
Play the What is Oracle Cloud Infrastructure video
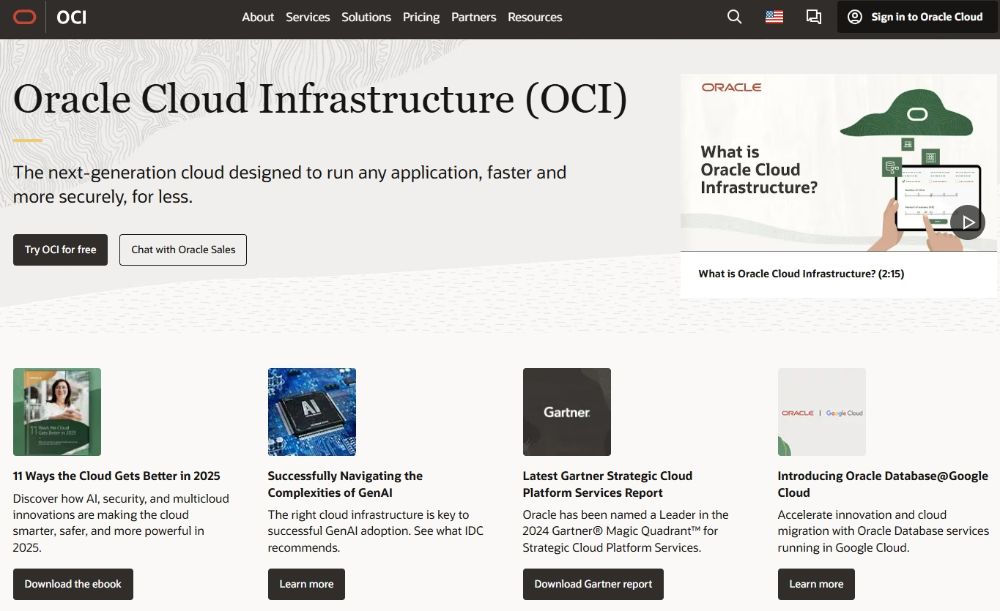click(967, 222)
